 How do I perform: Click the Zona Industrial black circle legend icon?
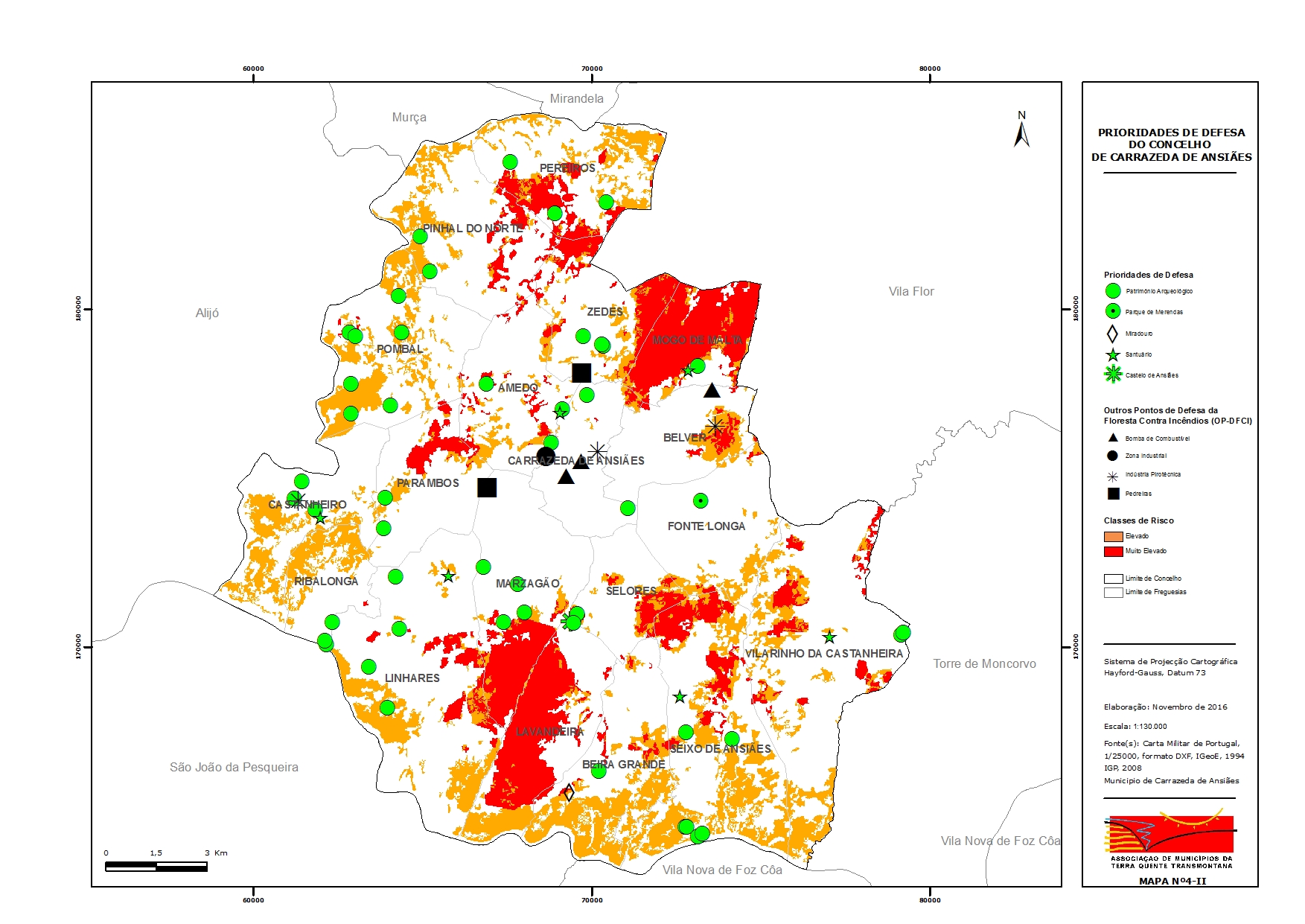click(x=1113, y=456)
